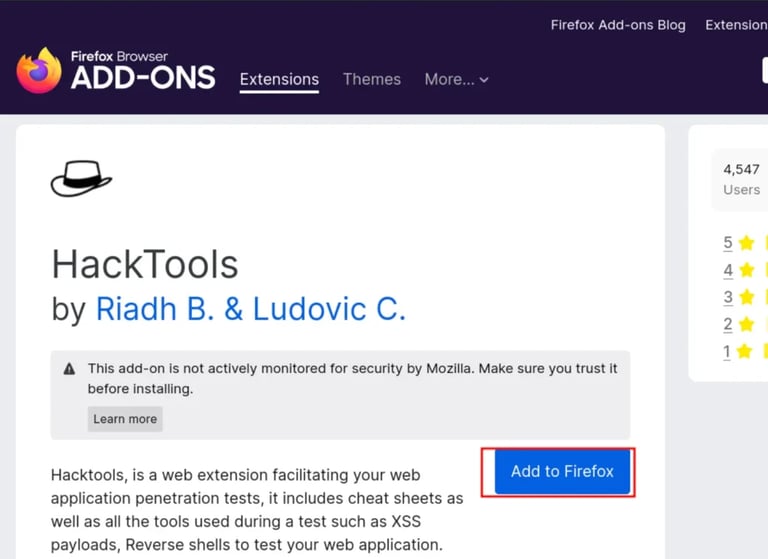
Task: Click the ADD-ONS header title
Action: (143, 77)
